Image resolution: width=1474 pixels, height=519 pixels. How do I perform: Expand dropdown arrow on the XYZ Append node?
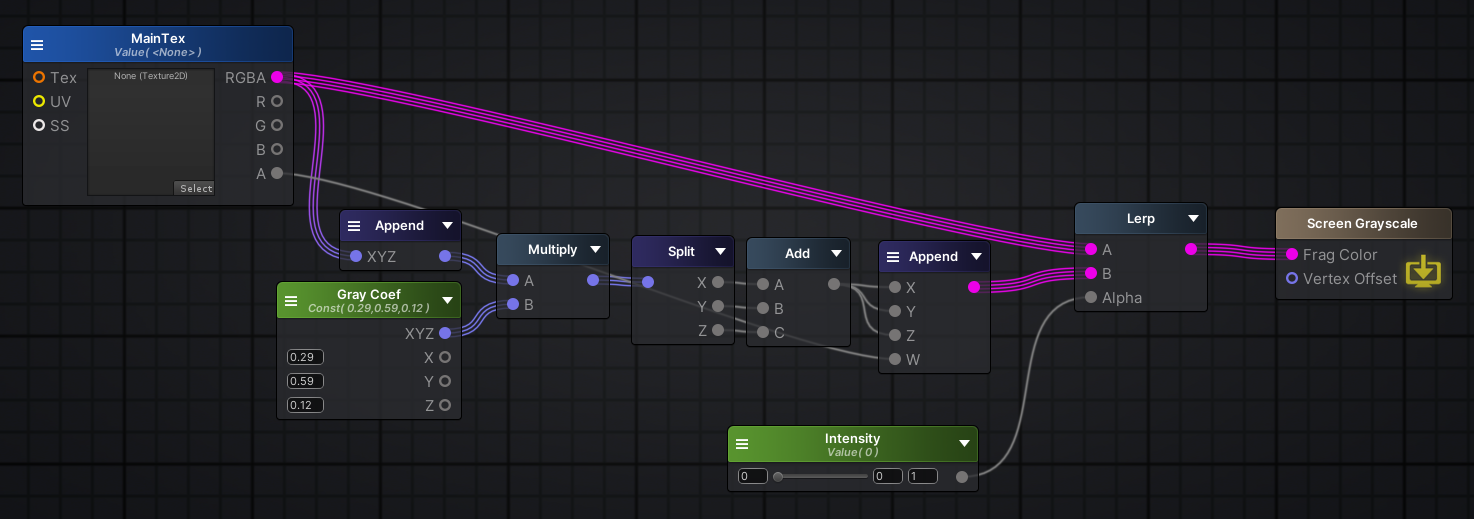447,226
